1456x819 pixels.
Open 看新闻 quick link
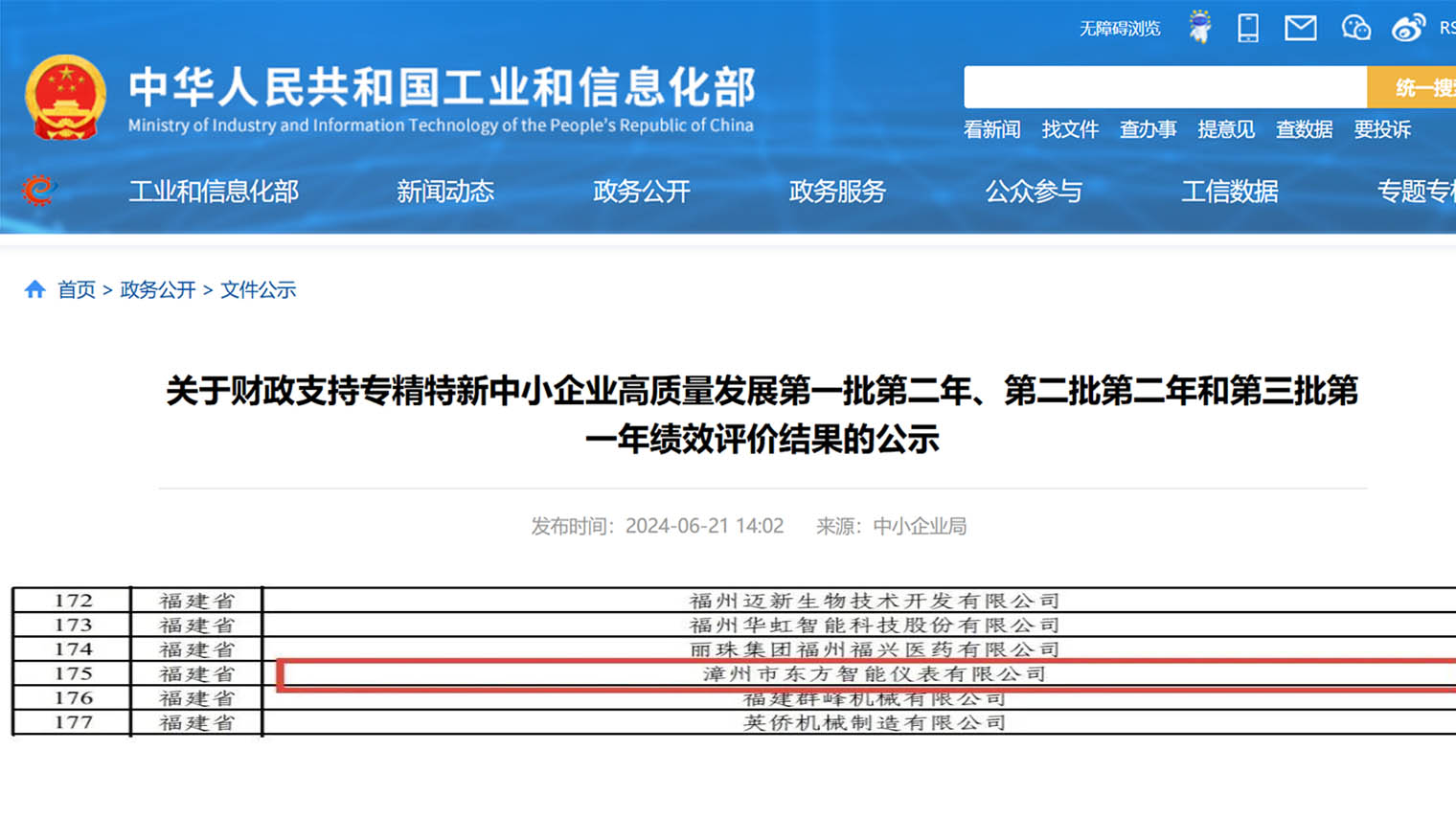coord(991,129)
